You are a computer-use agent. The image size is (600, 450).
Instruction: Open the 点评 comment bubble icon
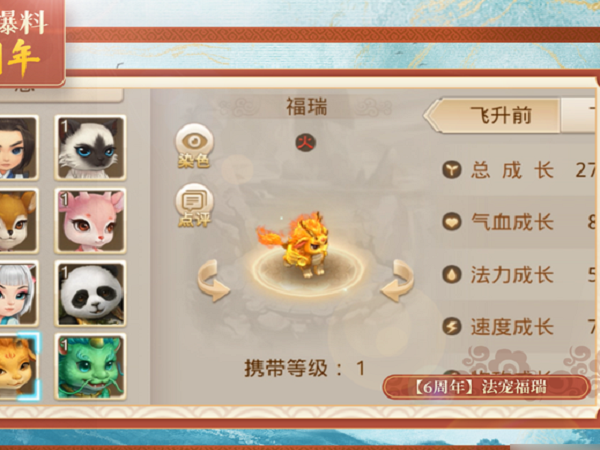click(194, 205)
